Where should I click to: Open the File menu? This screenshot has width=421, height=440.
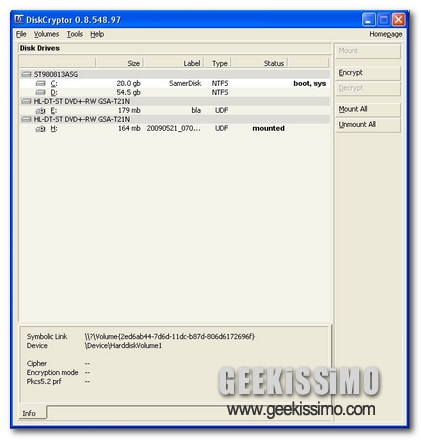pos(21,34)
